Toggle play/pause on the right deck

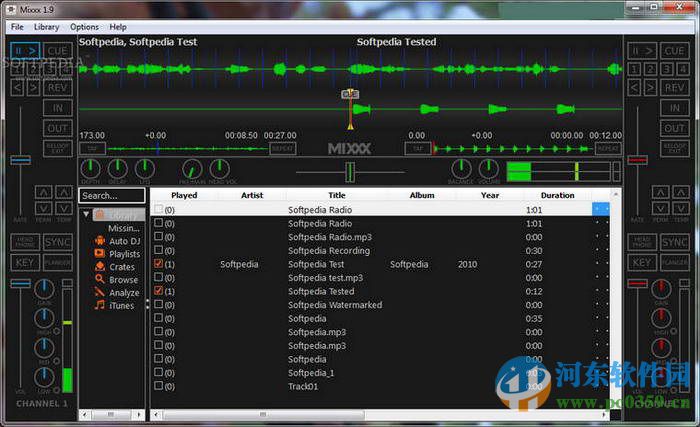(642, 50)
